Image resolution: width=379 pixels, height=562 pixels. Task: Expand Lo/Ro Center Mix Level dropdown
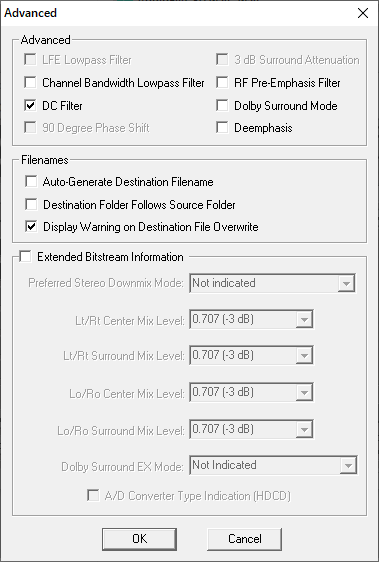pyautogui.click(x=251, y=392)
